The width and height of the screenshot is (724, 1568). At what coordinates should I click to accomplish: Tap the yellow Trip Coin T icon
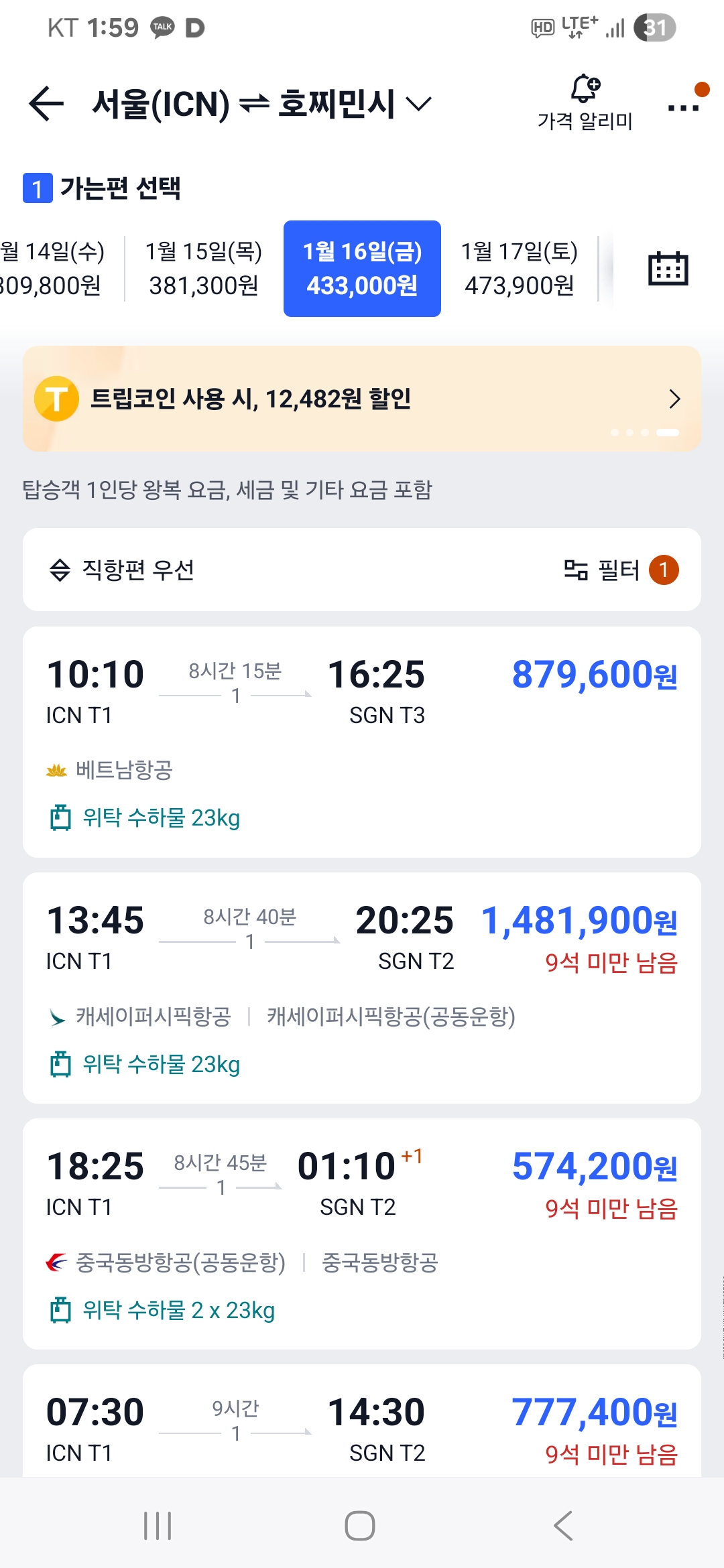pyautogui.click(x=57, y=399)
